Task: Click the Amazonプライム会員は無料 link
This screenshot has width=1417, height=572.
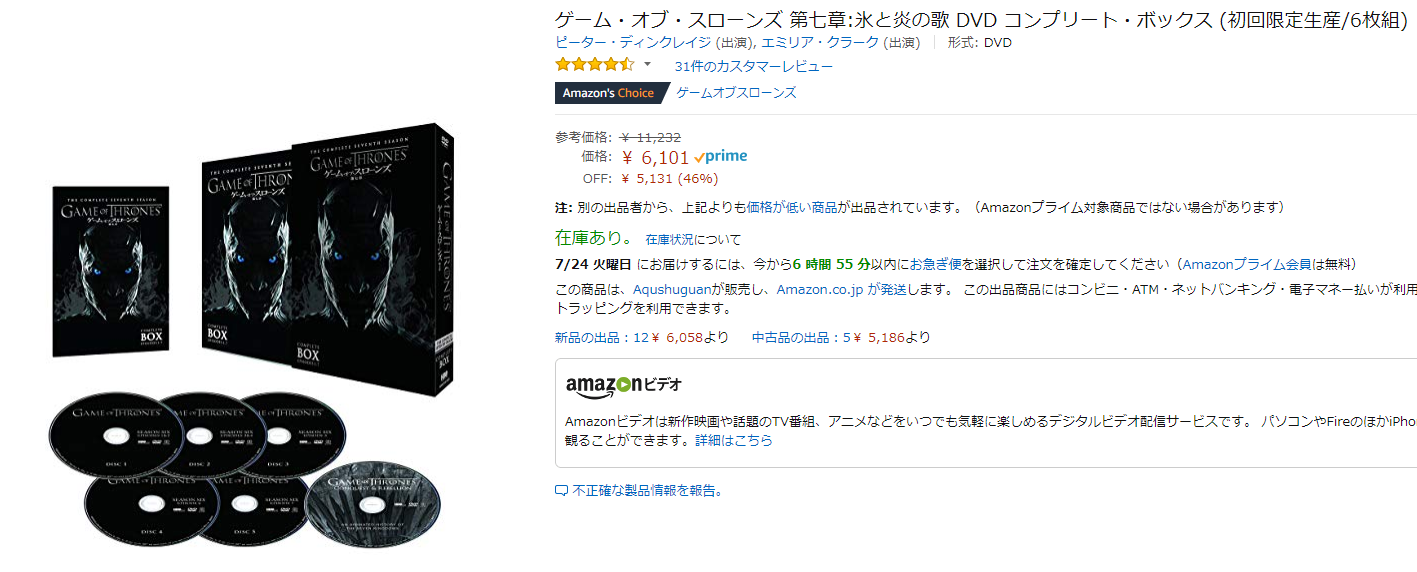Action: pos(1267,264)
